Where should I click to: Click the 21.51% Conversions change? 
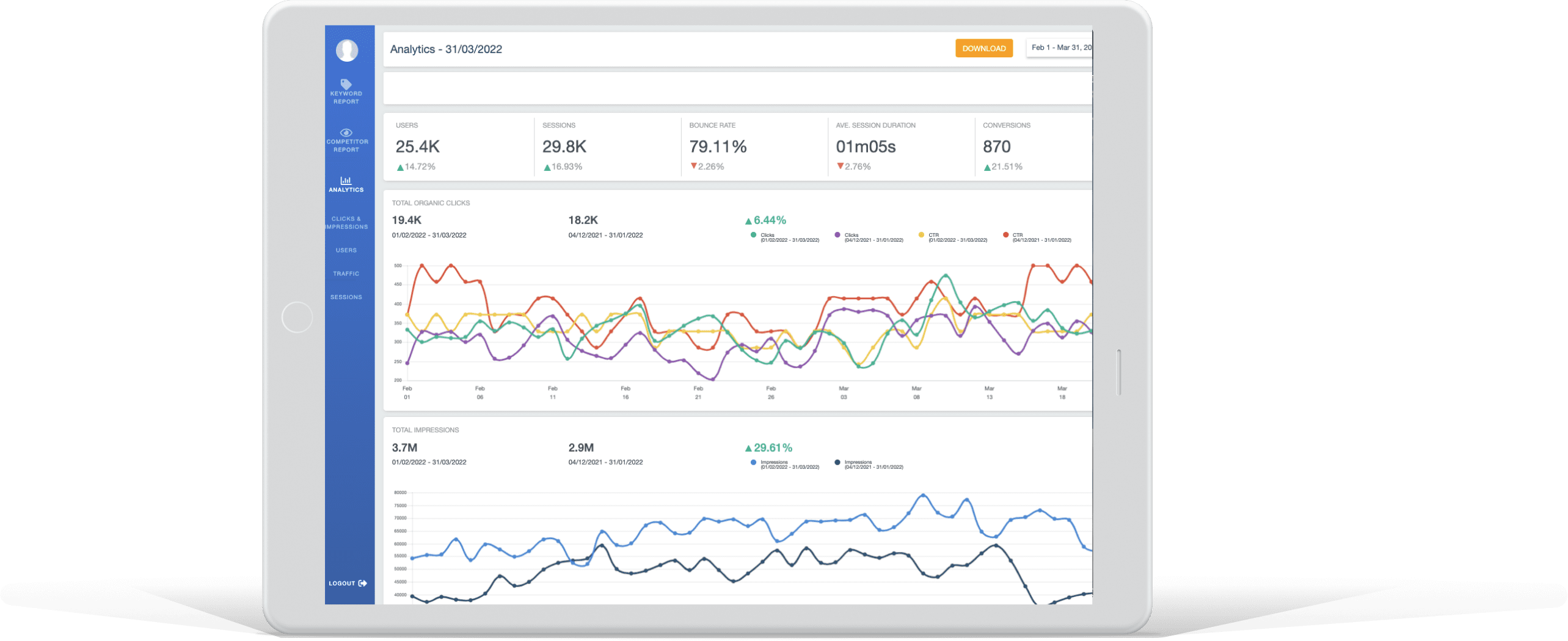(x=1007, y=167)
